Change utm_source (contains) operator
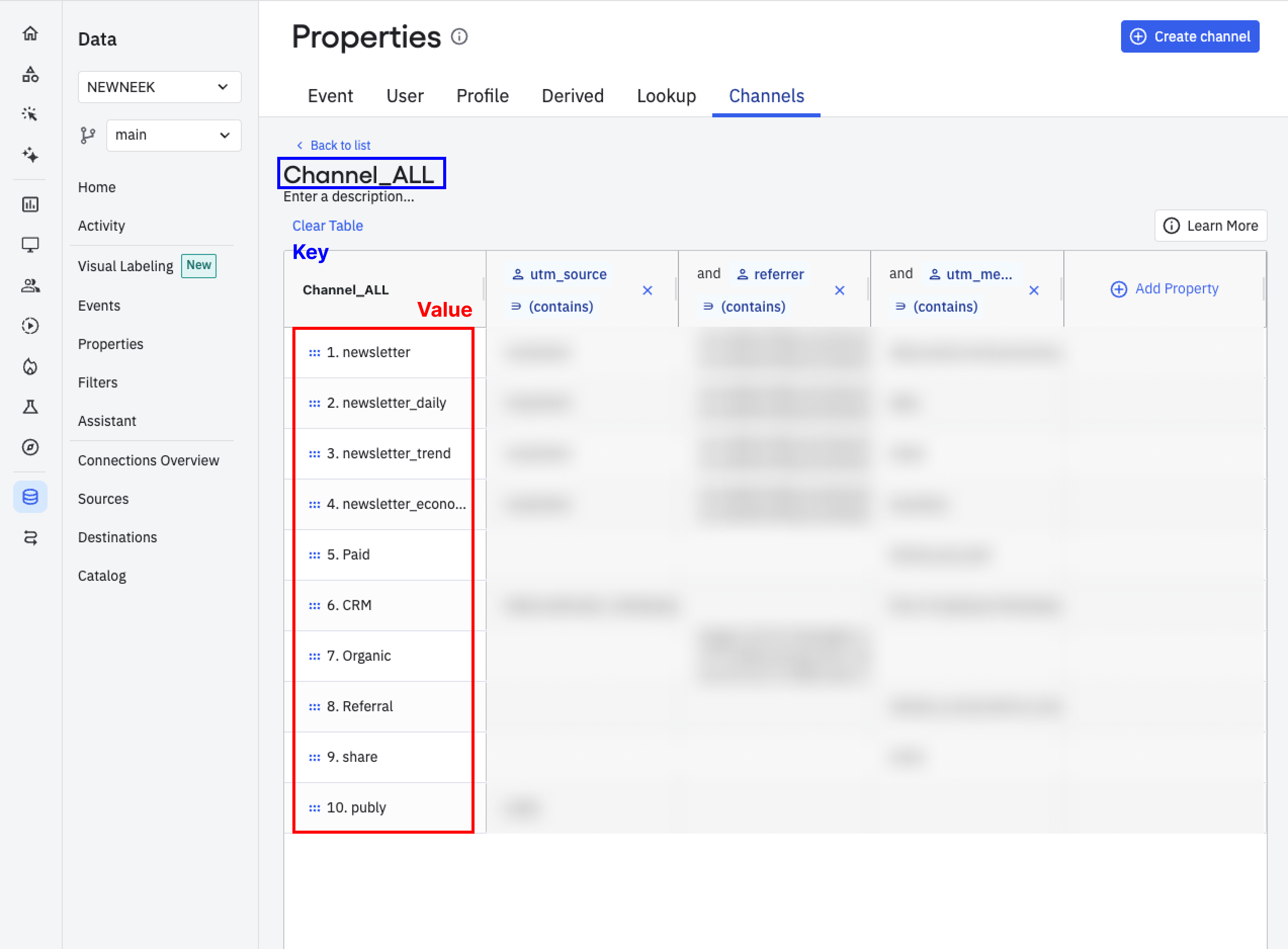Viewport: 1288px width, 949px height. click(x=551, y=307)
